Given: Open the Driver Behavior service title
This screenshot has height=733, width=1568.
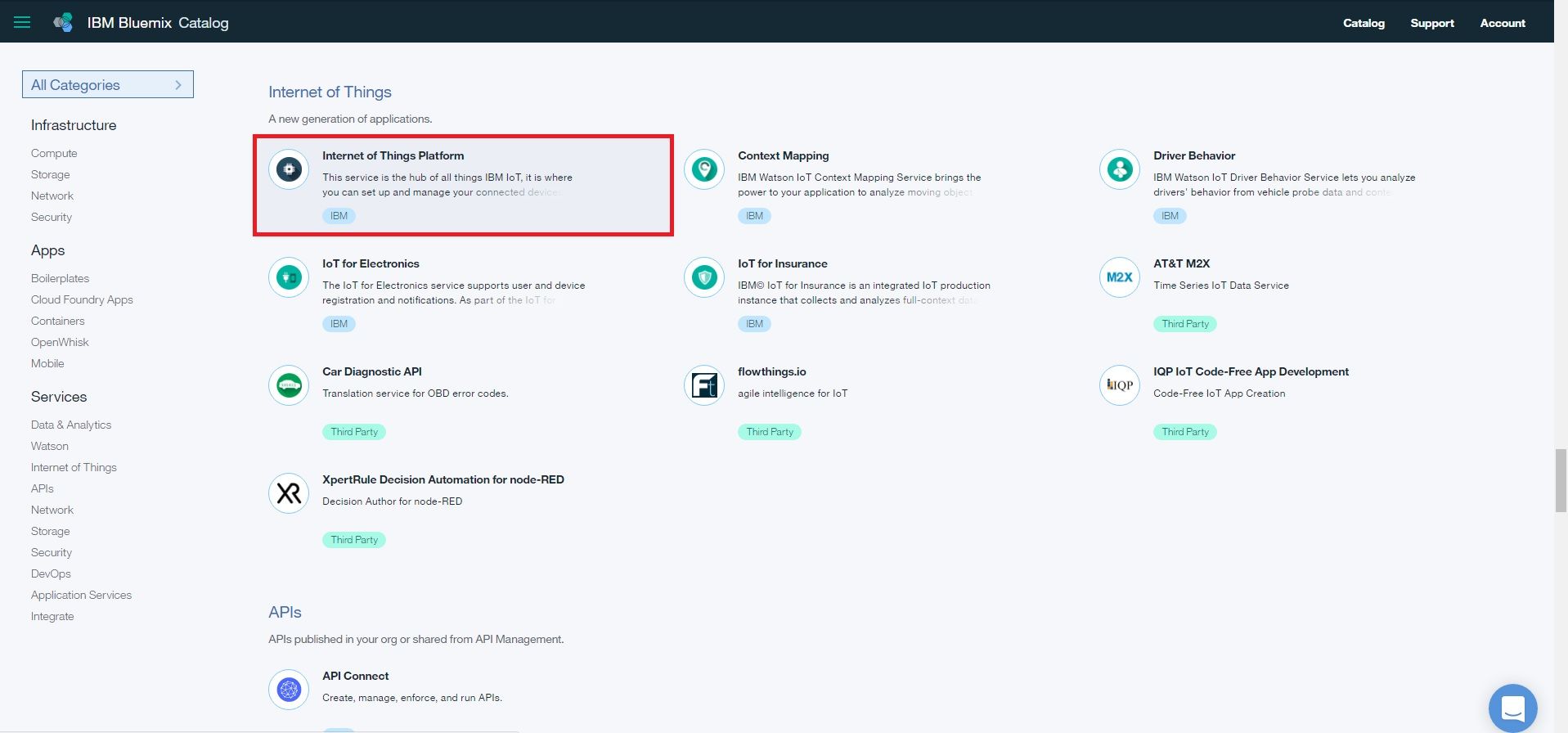Looking at the screenshot, I should 1194,155.
